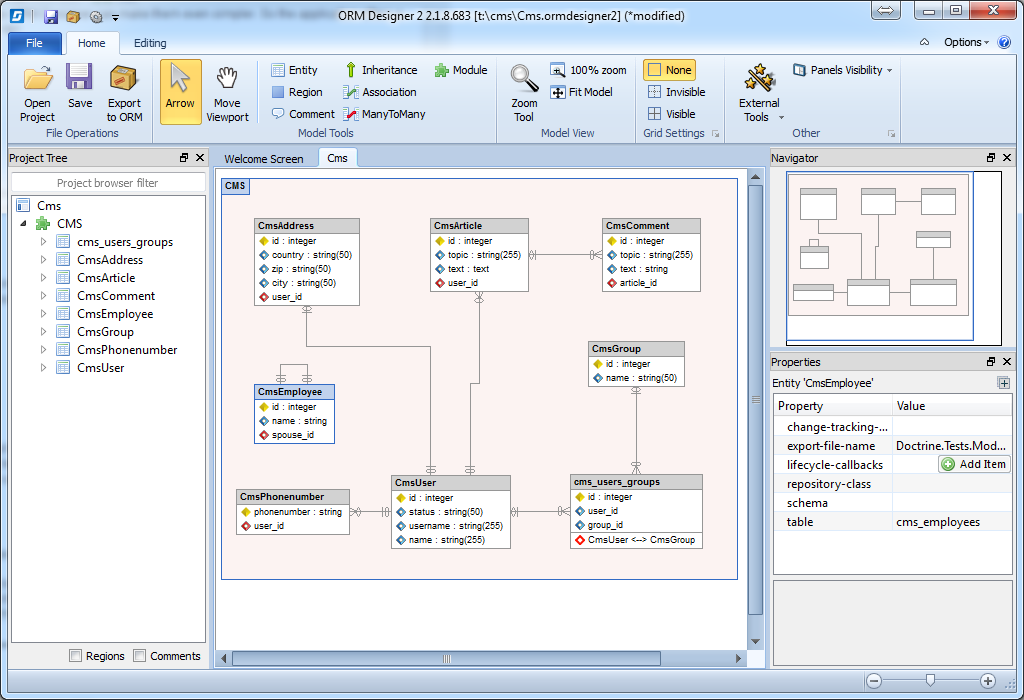The image size is (1024, 700).
Task: Open the Grid Settings dialog launcher
Action: tap(716, 133)
